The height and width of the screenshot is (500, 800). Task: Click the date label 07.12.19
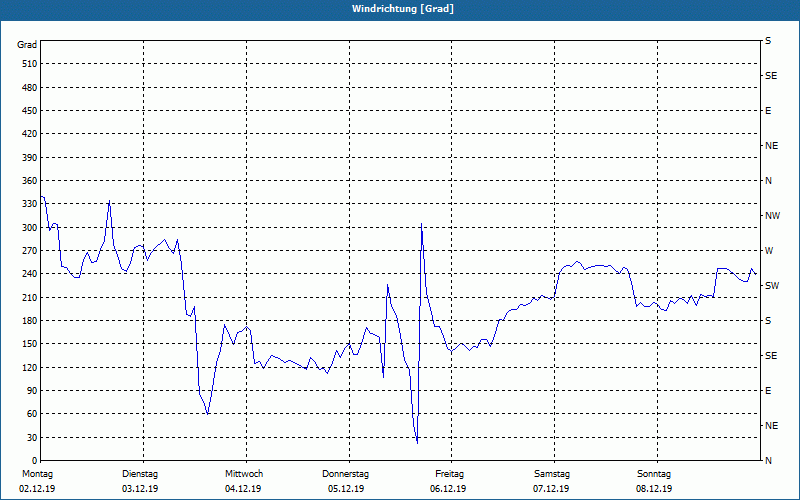point(551,489)
